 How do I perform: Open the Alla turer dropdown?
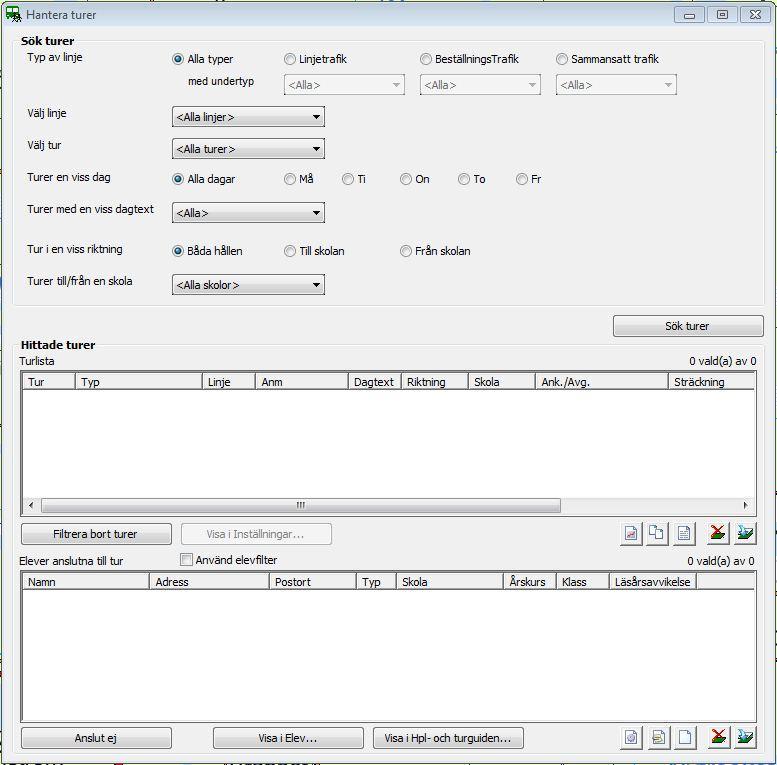coord(248,149)
